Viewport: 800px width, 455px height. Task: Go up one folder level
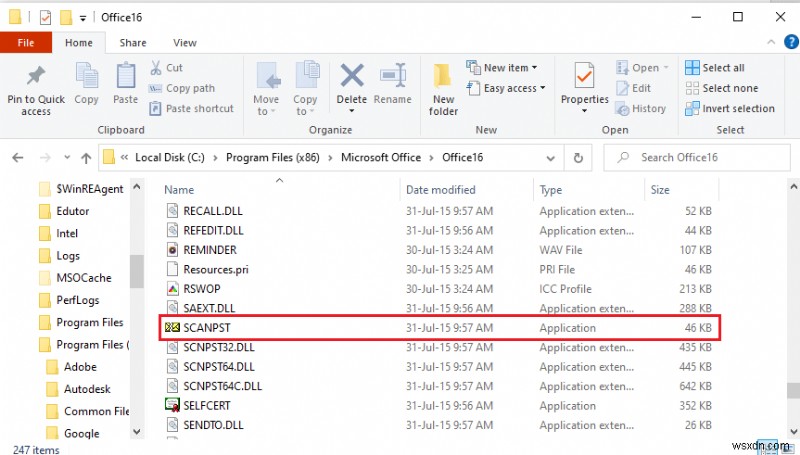click(86, 158)
